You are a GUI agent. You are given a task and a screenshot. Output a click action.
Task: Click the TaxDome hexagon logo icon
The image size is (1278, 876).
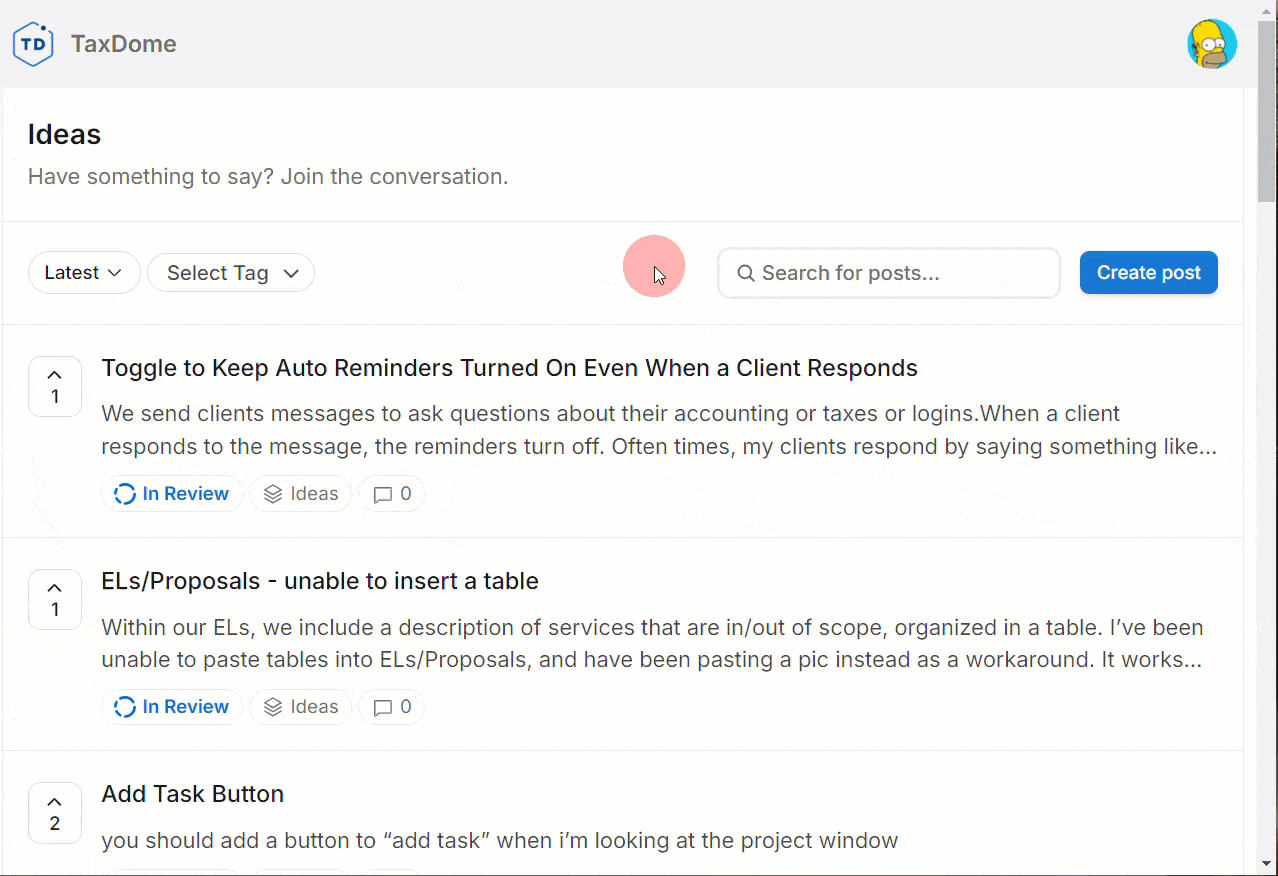33,44
